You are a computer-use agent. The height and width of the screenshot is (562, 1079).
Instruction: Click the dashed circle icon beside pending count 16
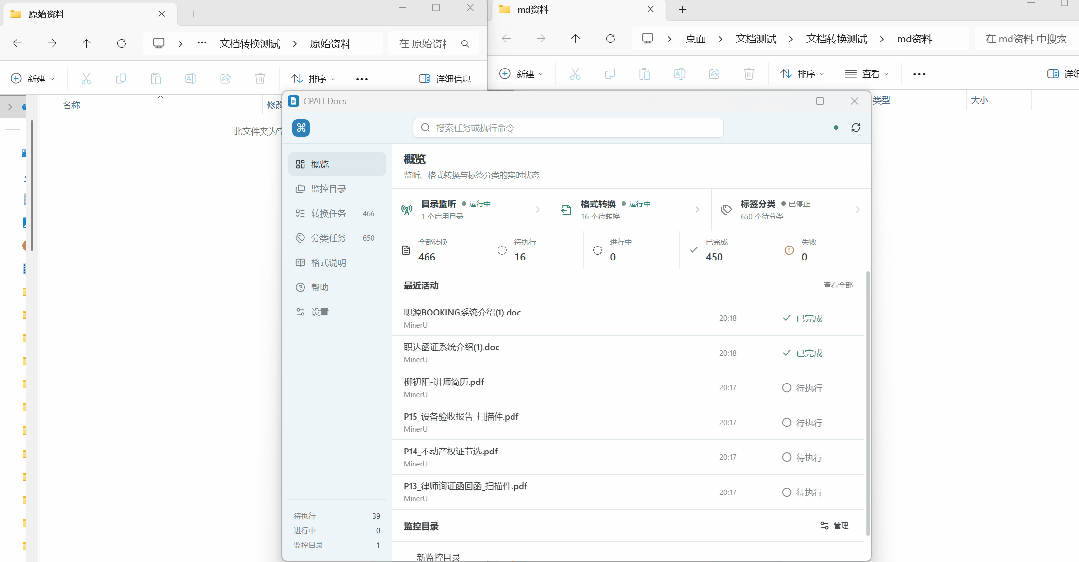coord(502,250)
